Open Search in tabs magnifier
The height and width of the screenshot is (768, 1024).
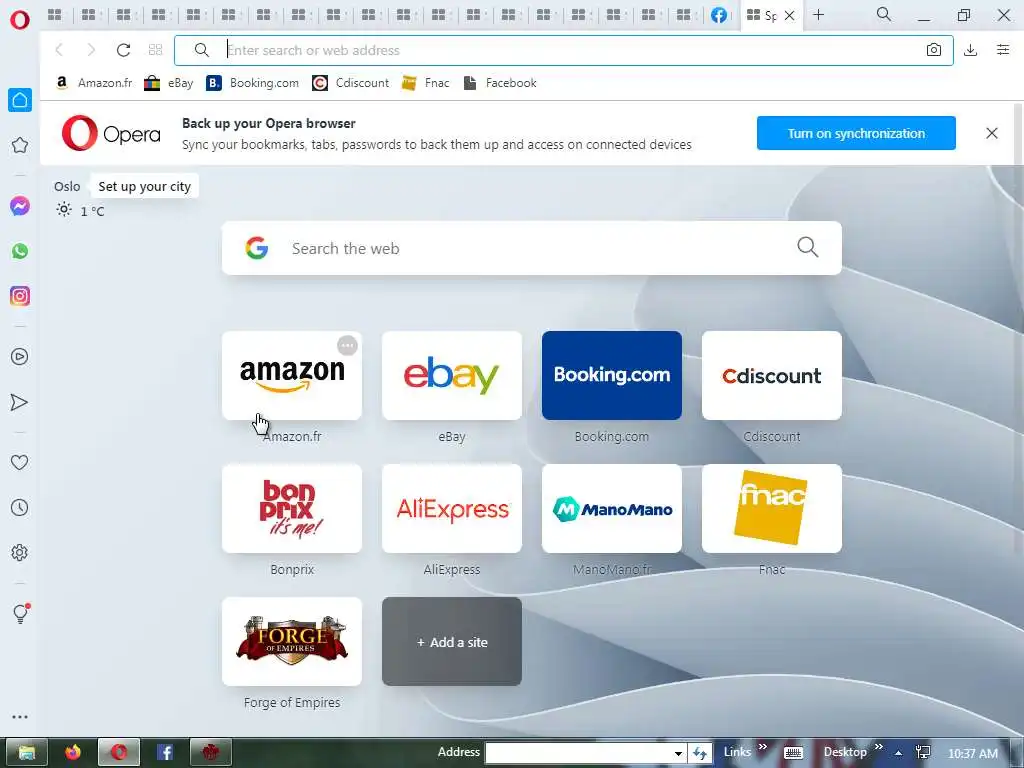click(x=884, y=14)
